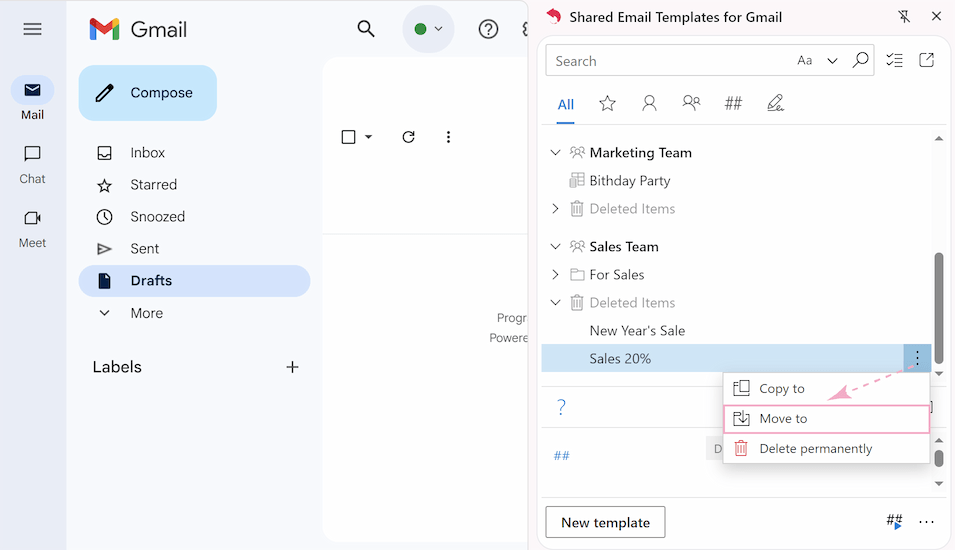955x550 pixels.
Task: Choose Delete permanently in context menu
Action: pos(826,448)
